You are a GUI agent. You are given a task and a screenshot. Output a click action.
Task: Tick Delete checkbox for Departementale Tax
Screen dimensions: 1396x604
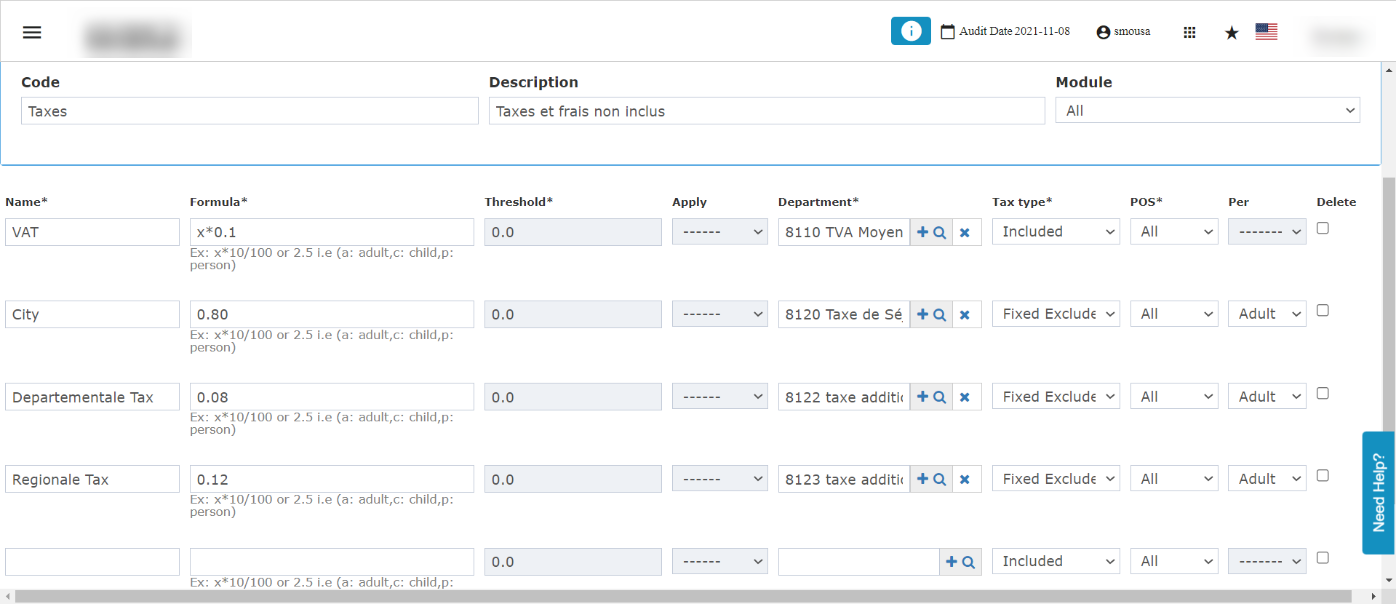point(1323,393)
